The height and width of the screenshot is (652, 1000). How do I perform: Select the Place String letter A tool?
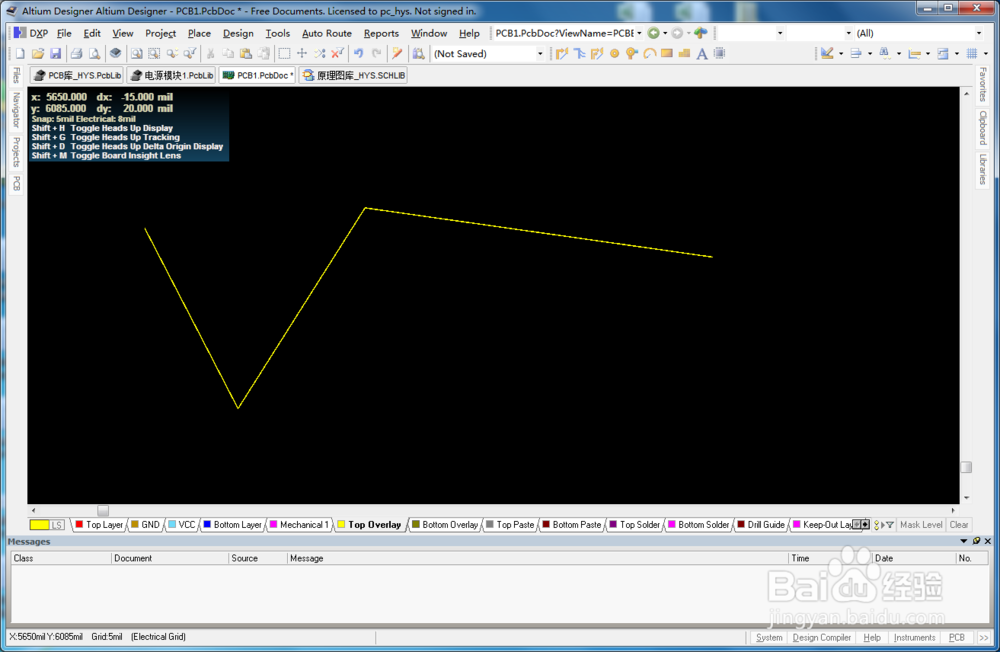point(702,54)
